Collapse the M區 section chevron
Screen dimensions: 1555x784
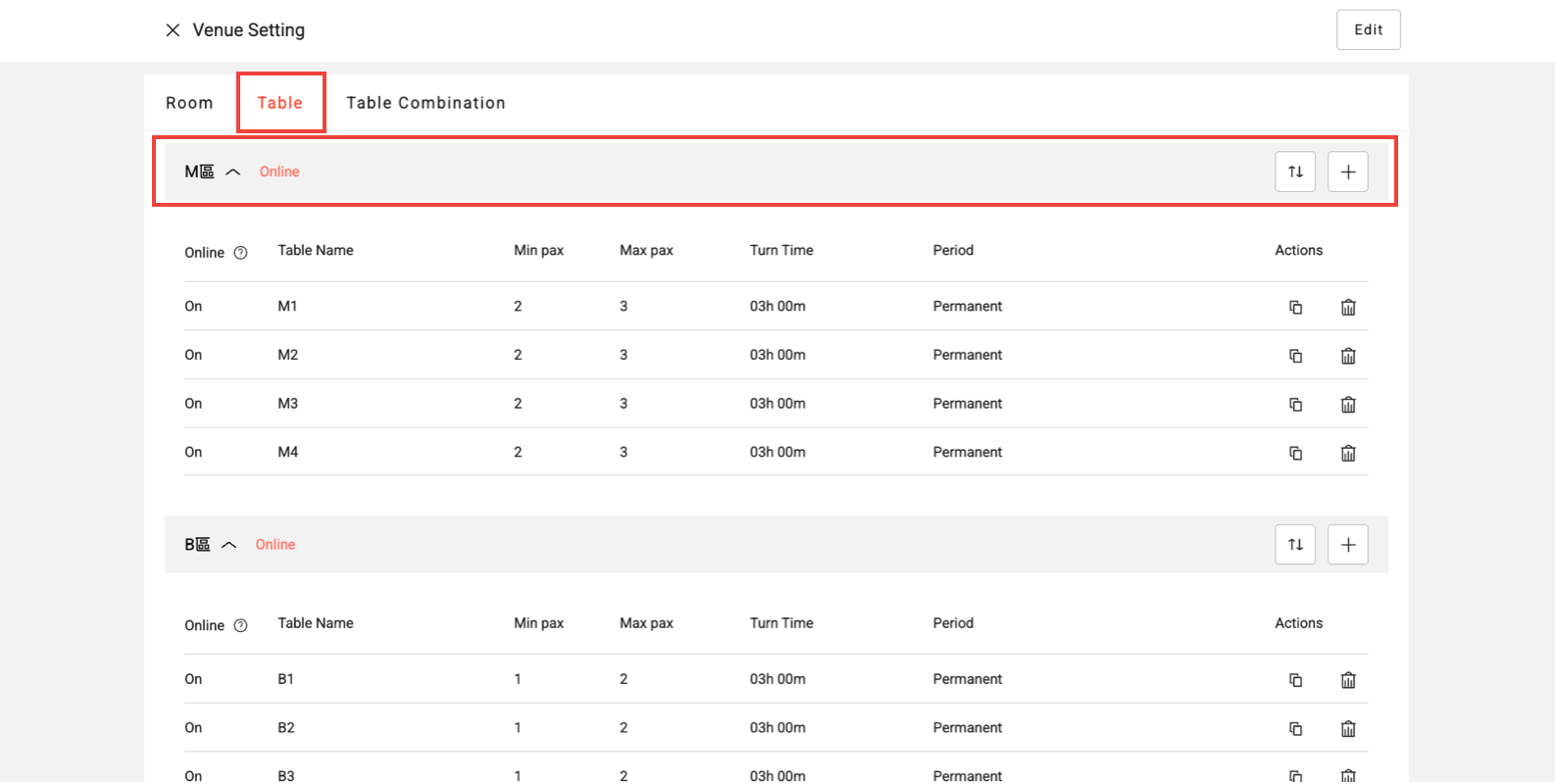point(232,171)
